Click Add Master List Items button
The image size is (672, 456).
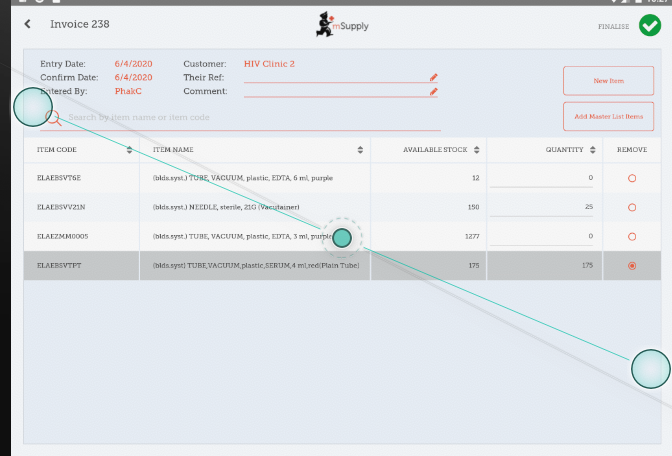609,116
